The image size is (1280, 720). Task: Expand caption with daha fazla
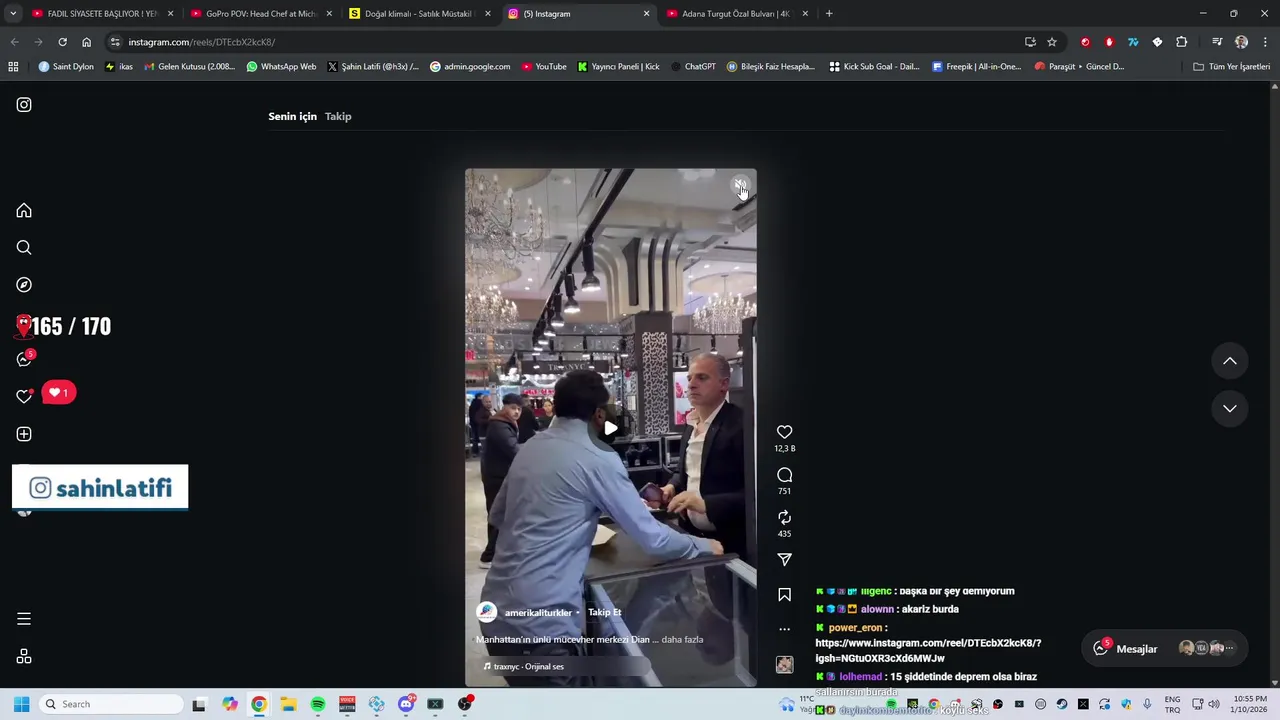(x=682, y=639)
